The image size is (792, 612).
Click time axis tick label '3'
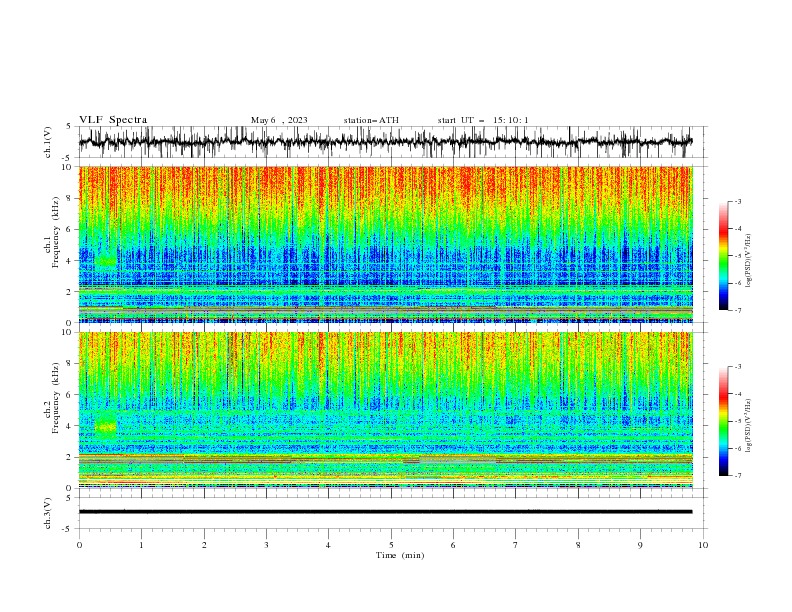(x=266, y=545)
